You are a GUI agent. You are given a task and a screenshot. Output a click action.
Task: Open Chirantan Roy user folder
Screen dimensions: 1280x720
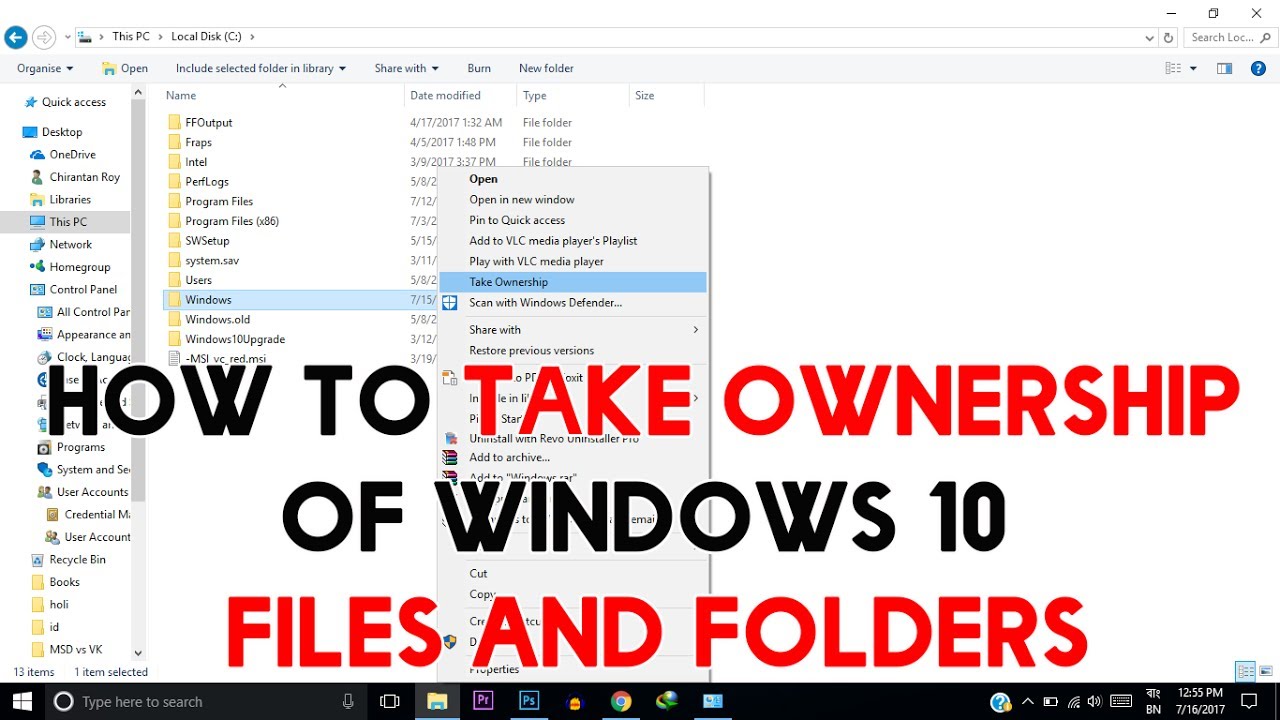[x=85, y=177]
